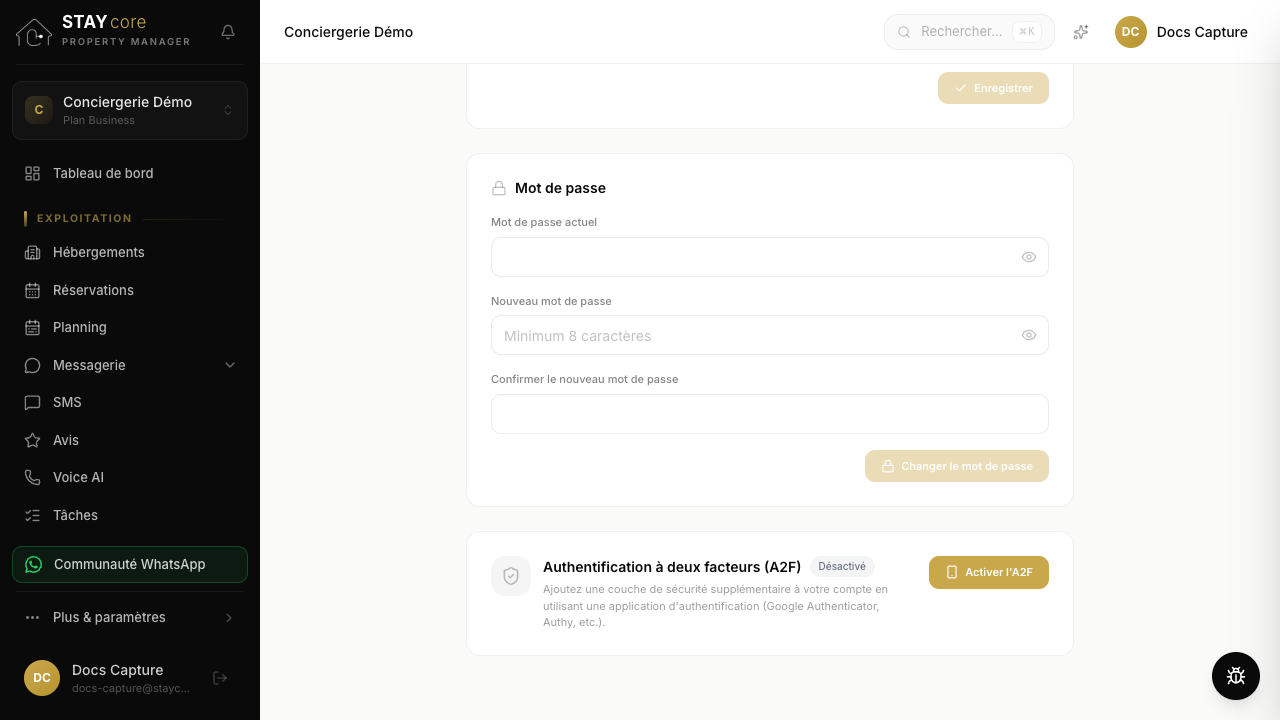1280x720 pixels.
Task: Open Communauté WhatsApp
Action: tap(130, 564)
